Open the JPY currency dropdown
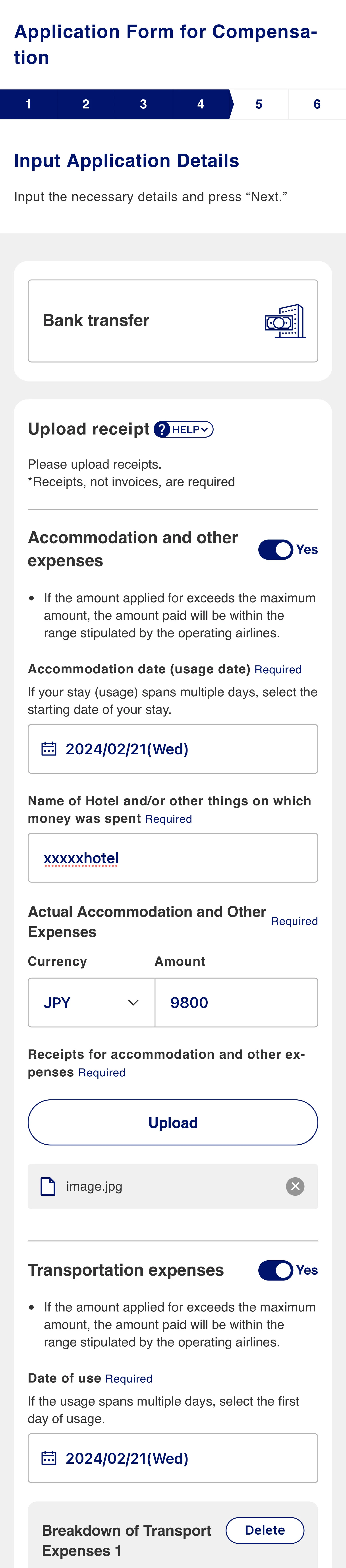Viewport: 346px width, 1568px height. pos(91,1002)
